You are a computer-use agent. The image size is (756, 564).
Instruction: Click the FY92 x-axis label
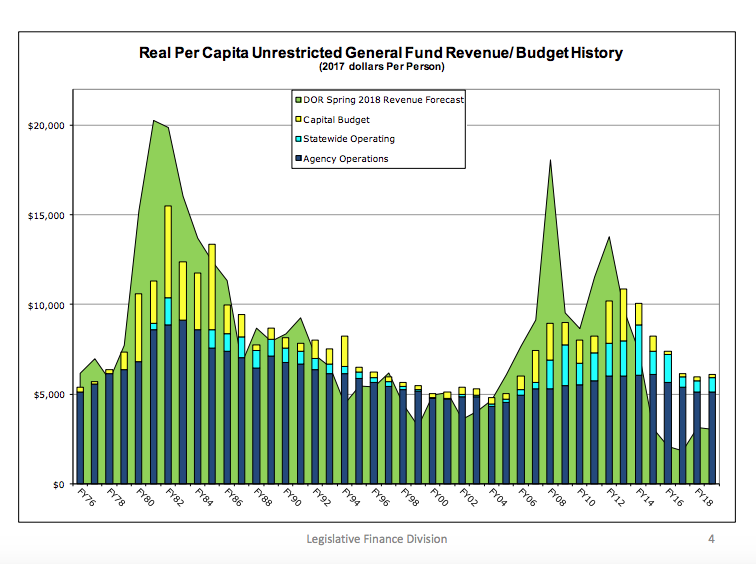click(x=322, y=497)
